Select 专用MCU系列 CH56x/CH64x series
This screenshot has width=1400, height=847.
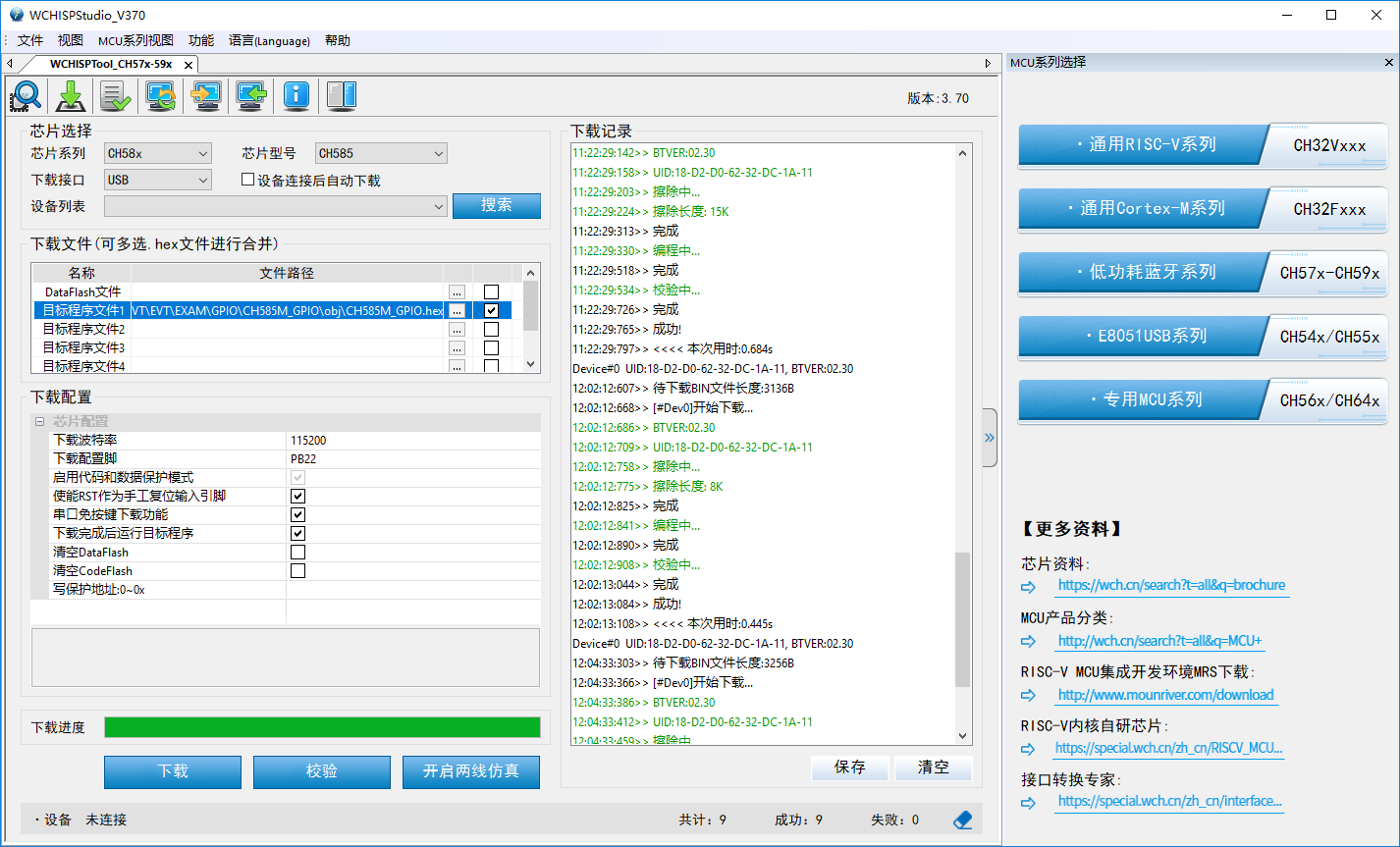[x=1203, y=399]
